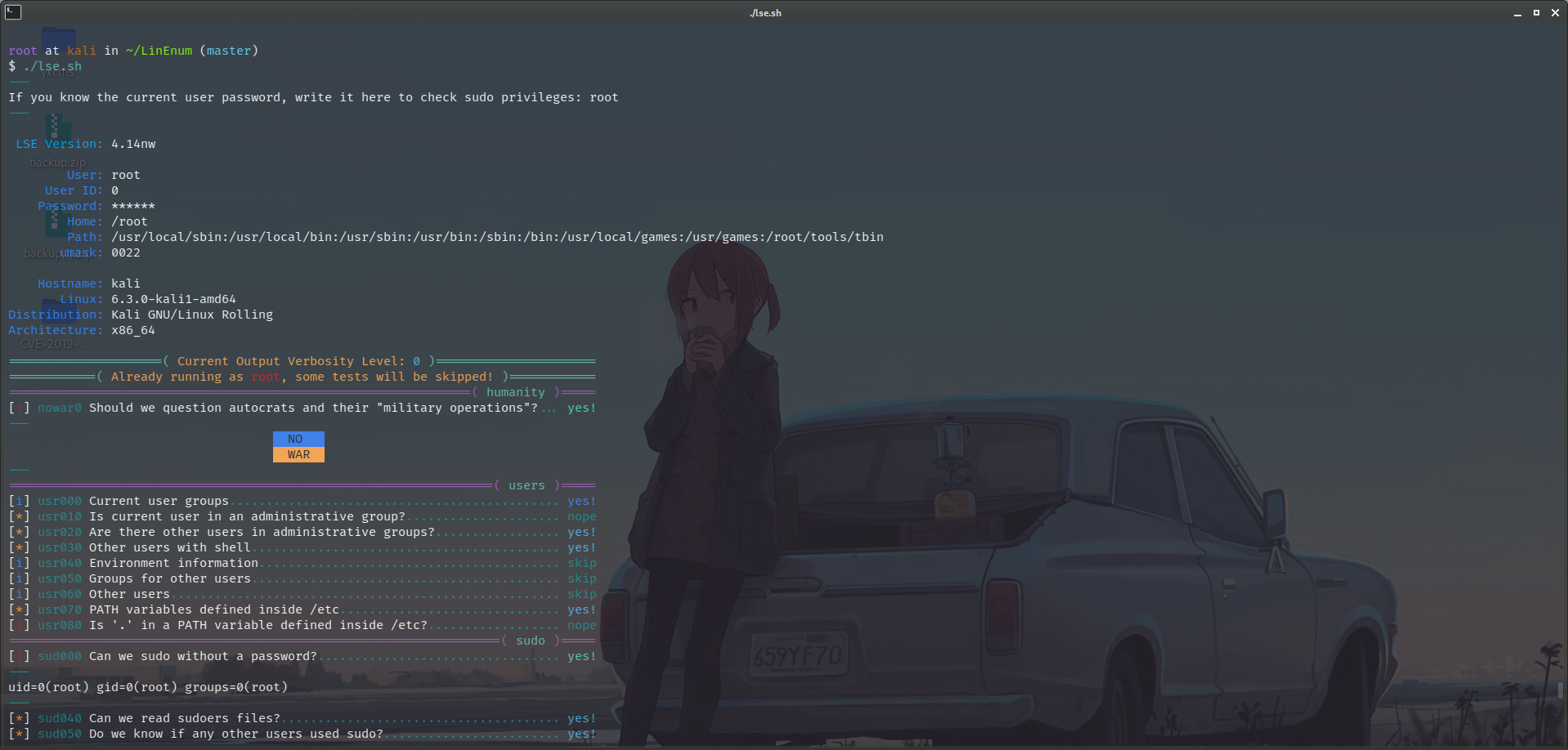The image size is (1568, 750).
Task: Click the Home value /root
Action: 129,221
